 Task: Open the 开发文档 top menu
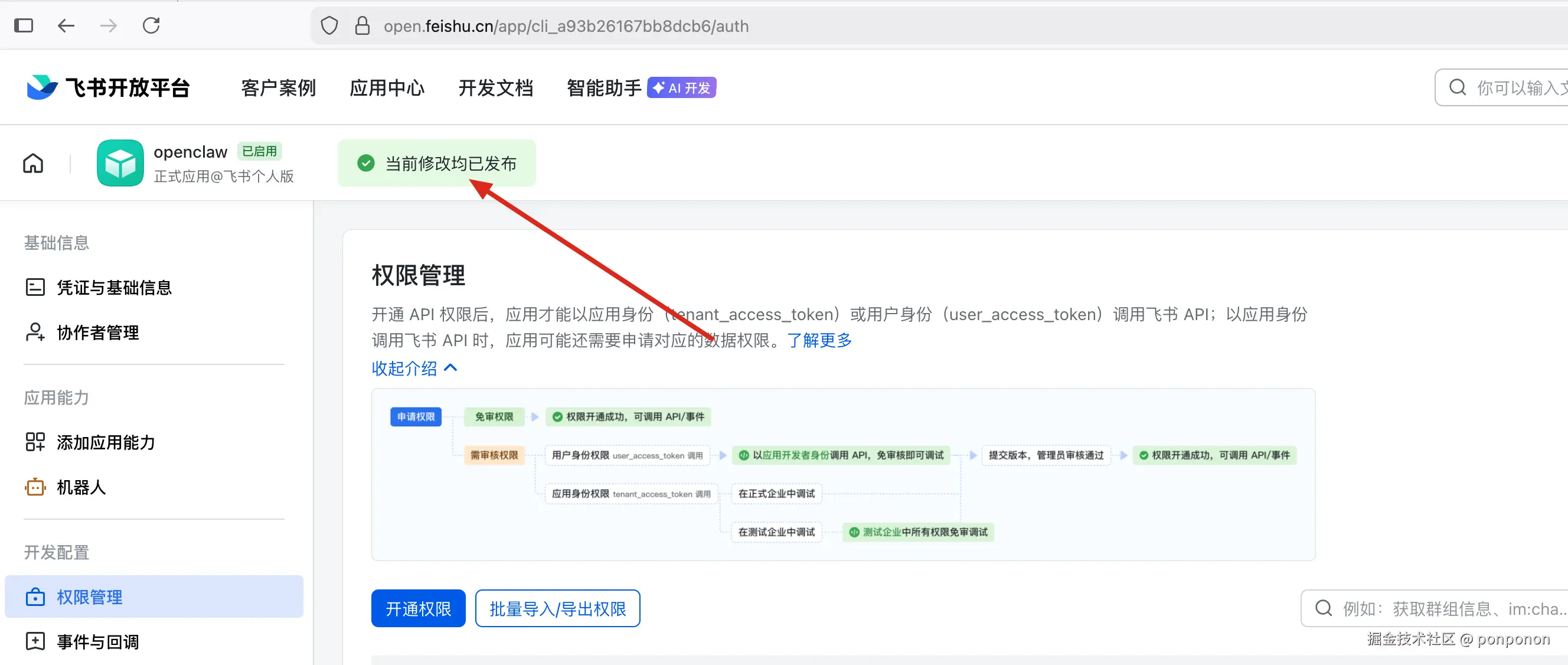coord(495,87)
